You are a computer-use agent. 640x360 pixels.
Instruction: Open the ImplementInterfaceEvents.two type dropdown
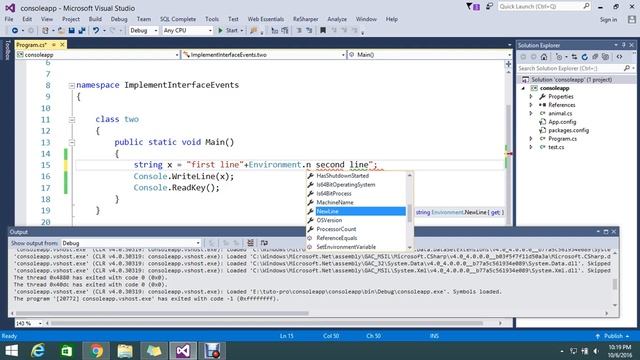[264, 55]
